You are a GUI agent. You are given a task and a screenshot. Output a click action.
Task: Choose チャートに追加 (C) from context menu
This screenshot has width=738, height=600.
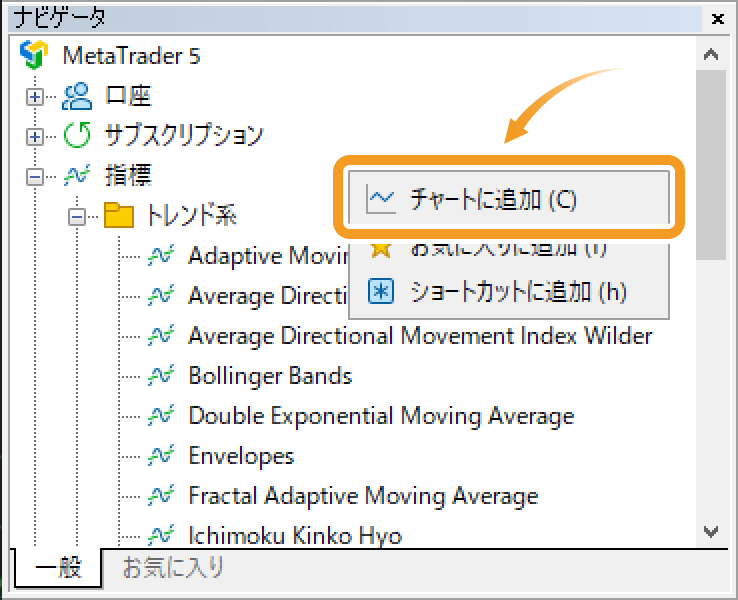tap(509, 198)
